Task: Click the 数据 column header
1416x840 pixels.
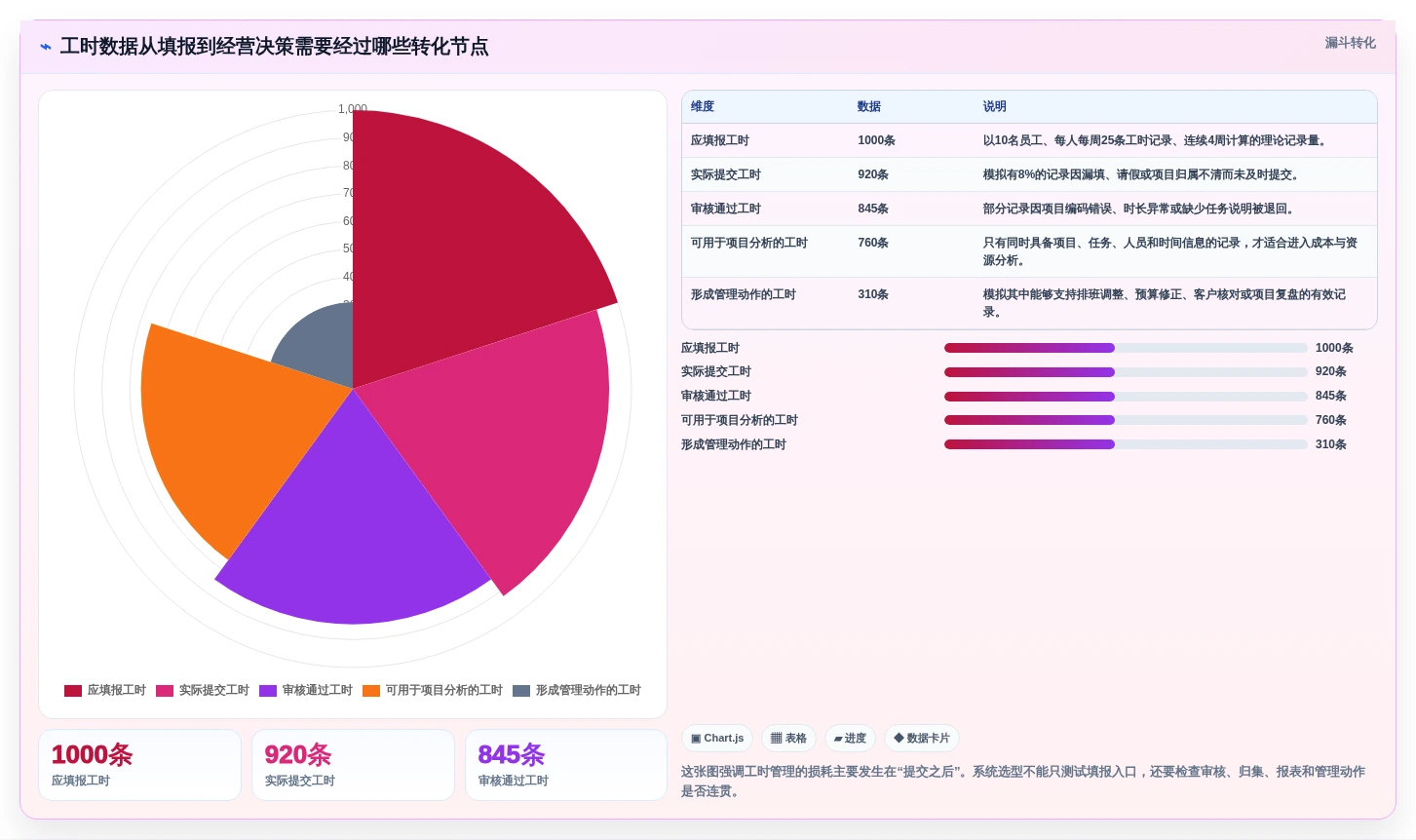Action: click(x=869, y=106)
